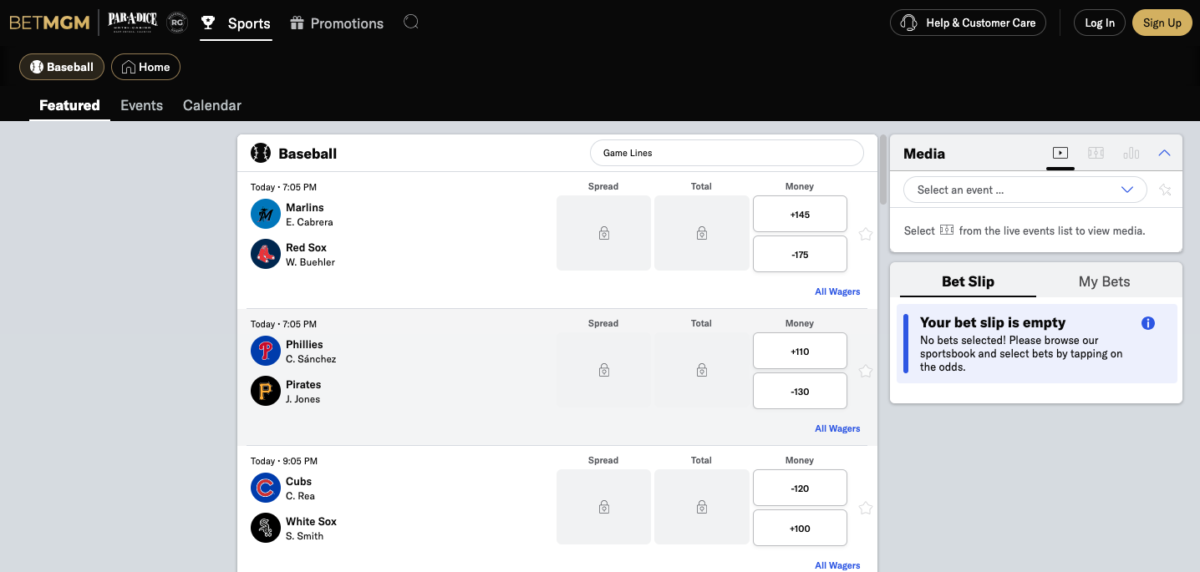Open Help & Customer Care
Image resolution: width=1200 pixels, height=572 pixels.
(968, 23)
